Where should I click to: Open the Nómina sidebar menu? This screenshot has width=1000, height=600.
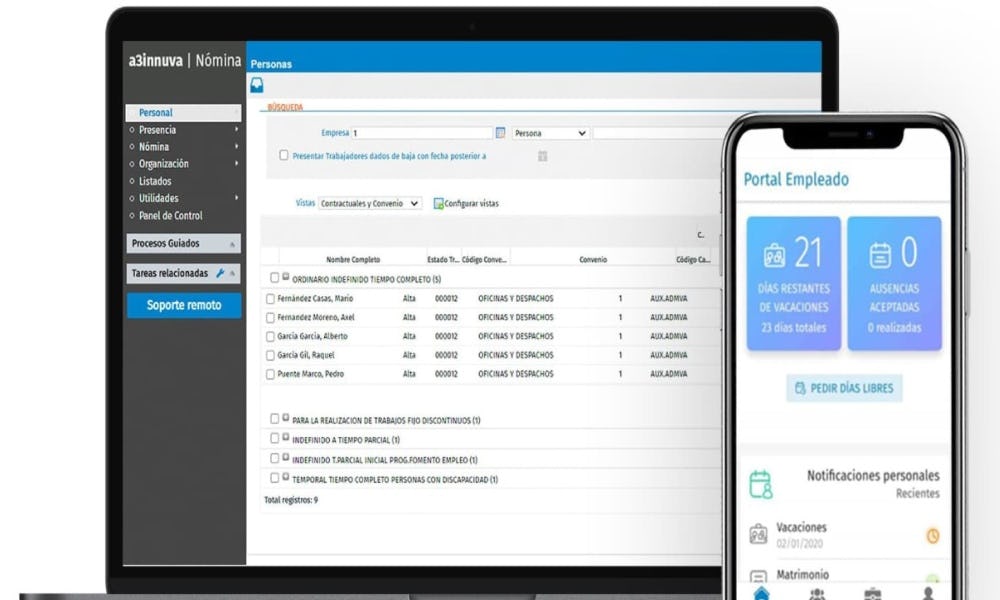pos(154,147)
